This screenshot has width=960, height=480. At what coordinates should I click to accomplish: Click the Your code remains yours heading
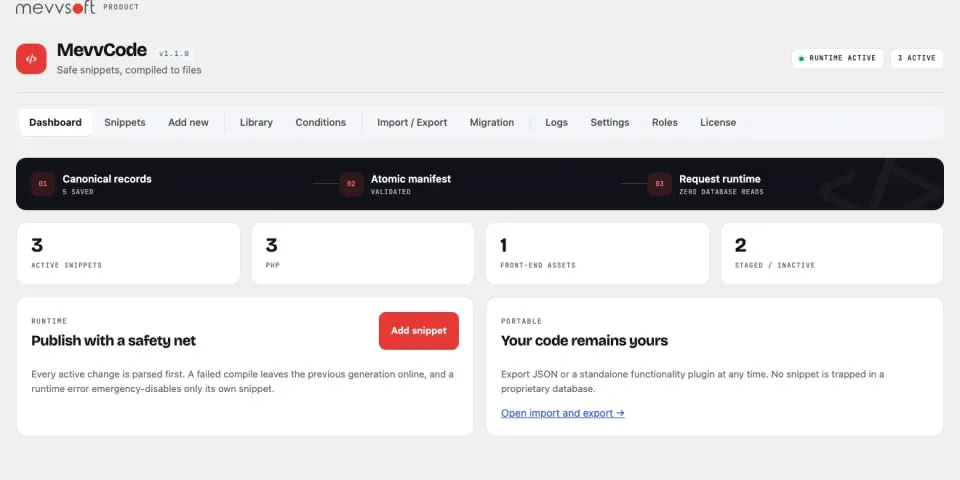point(585,341)
